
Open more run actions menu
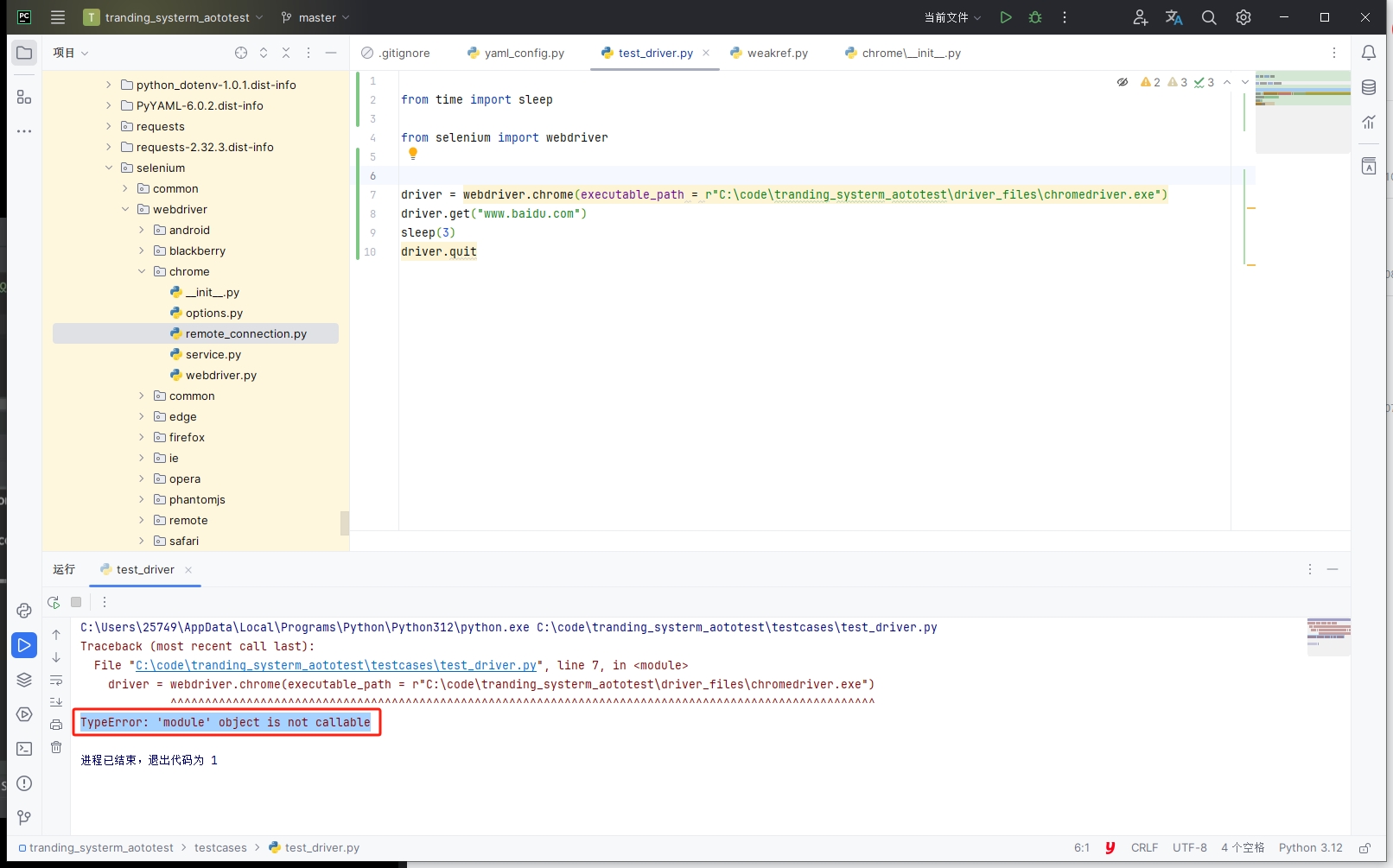click(x=1065, y=17)
